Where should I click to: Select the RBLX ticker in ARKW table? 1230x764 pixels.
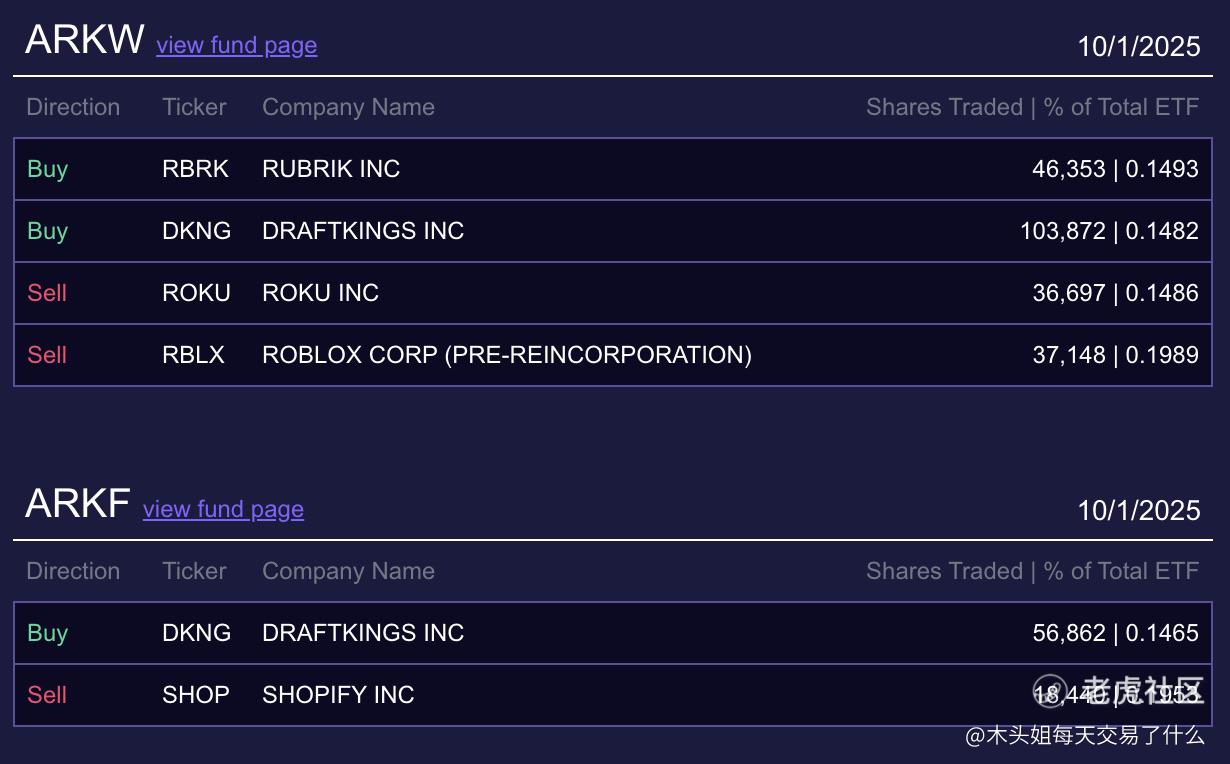pos(193,355)
